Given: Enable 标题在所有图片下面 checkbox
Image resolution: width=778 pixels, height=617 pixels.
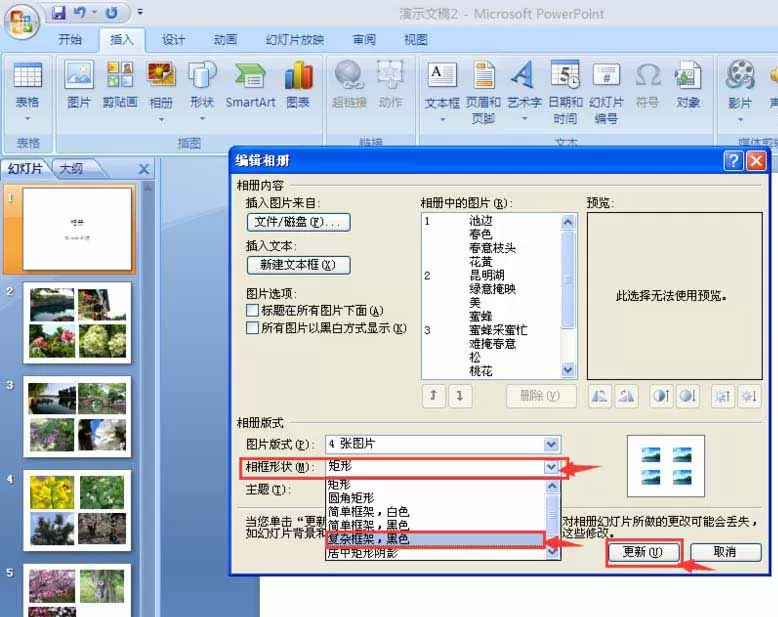Looking at the screenshot, I should (253, 310).
